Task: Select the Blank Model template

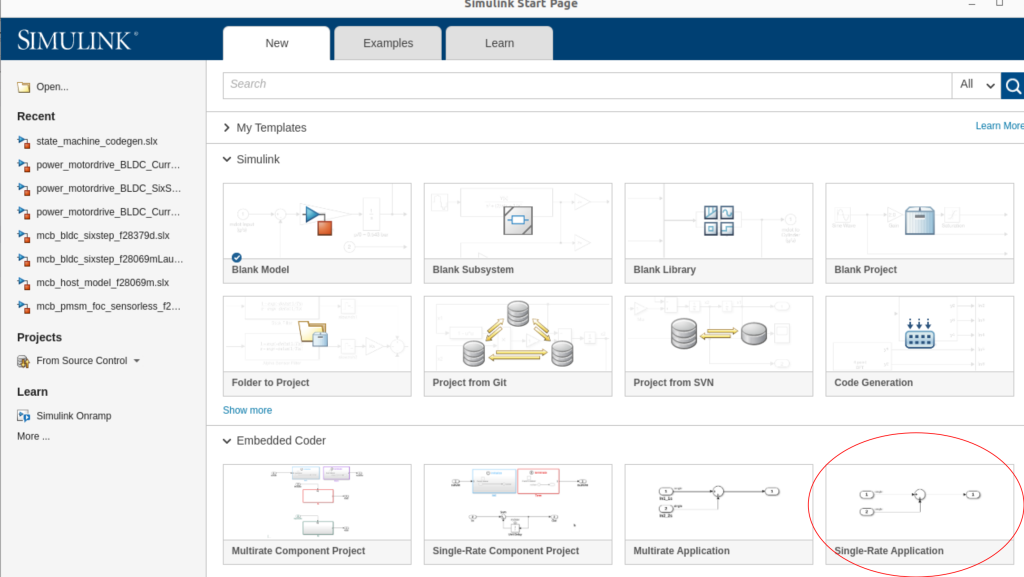Action: [317, 233]
